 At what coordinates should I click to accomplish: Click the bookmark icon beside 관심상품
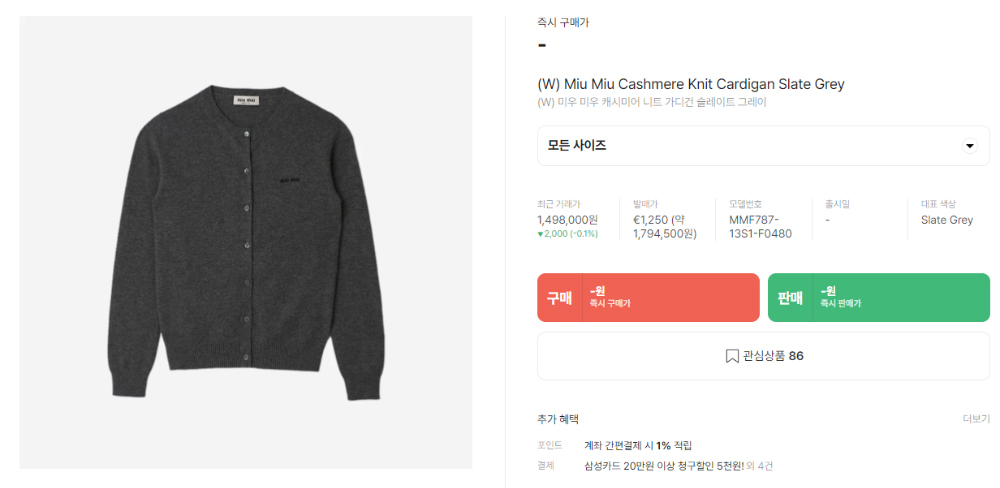pos(732,356)
